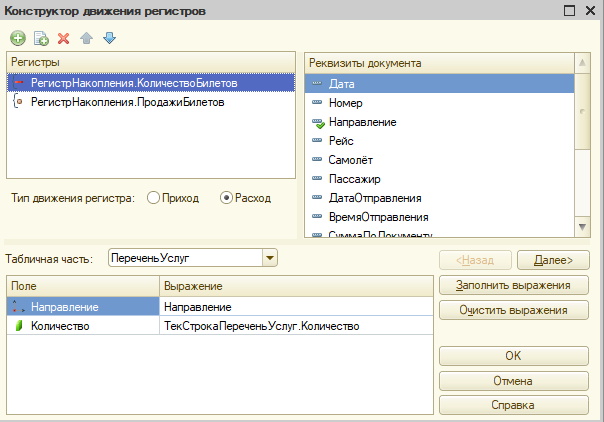
Task: Select РегистрНакопления.ПродажиБилетов row
Action: (x=151, y=102)
